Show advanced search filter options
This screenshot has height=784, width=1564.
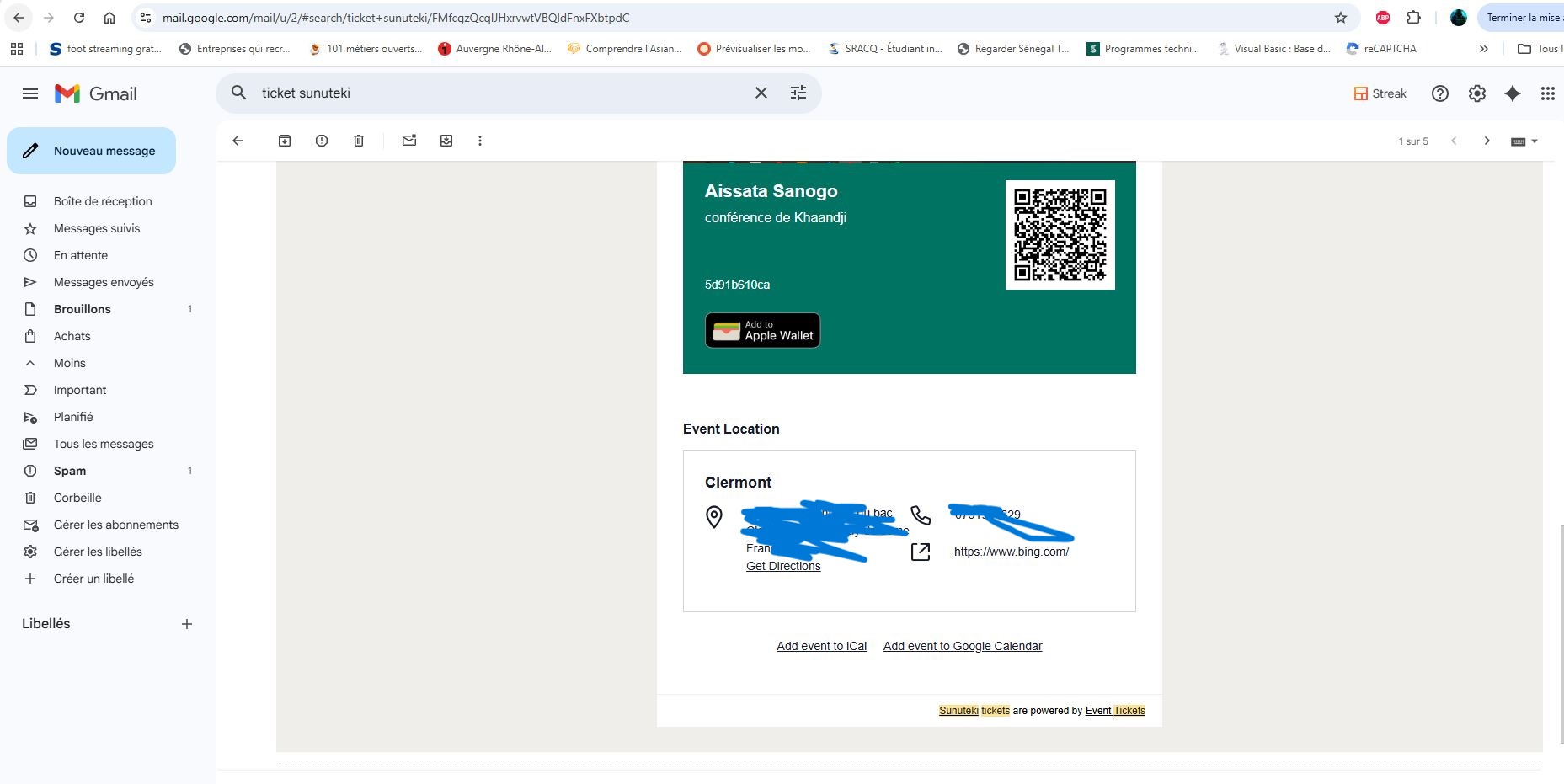point(798,93)
